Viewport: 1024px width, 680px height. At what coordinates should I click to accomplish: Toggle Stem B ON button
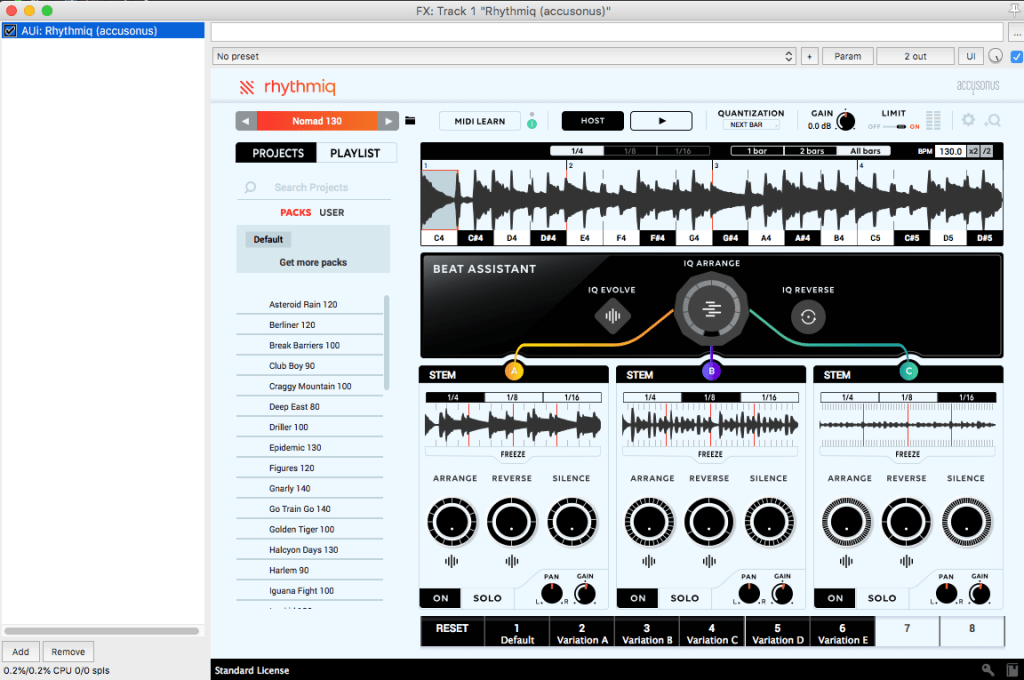click(638, 598)
